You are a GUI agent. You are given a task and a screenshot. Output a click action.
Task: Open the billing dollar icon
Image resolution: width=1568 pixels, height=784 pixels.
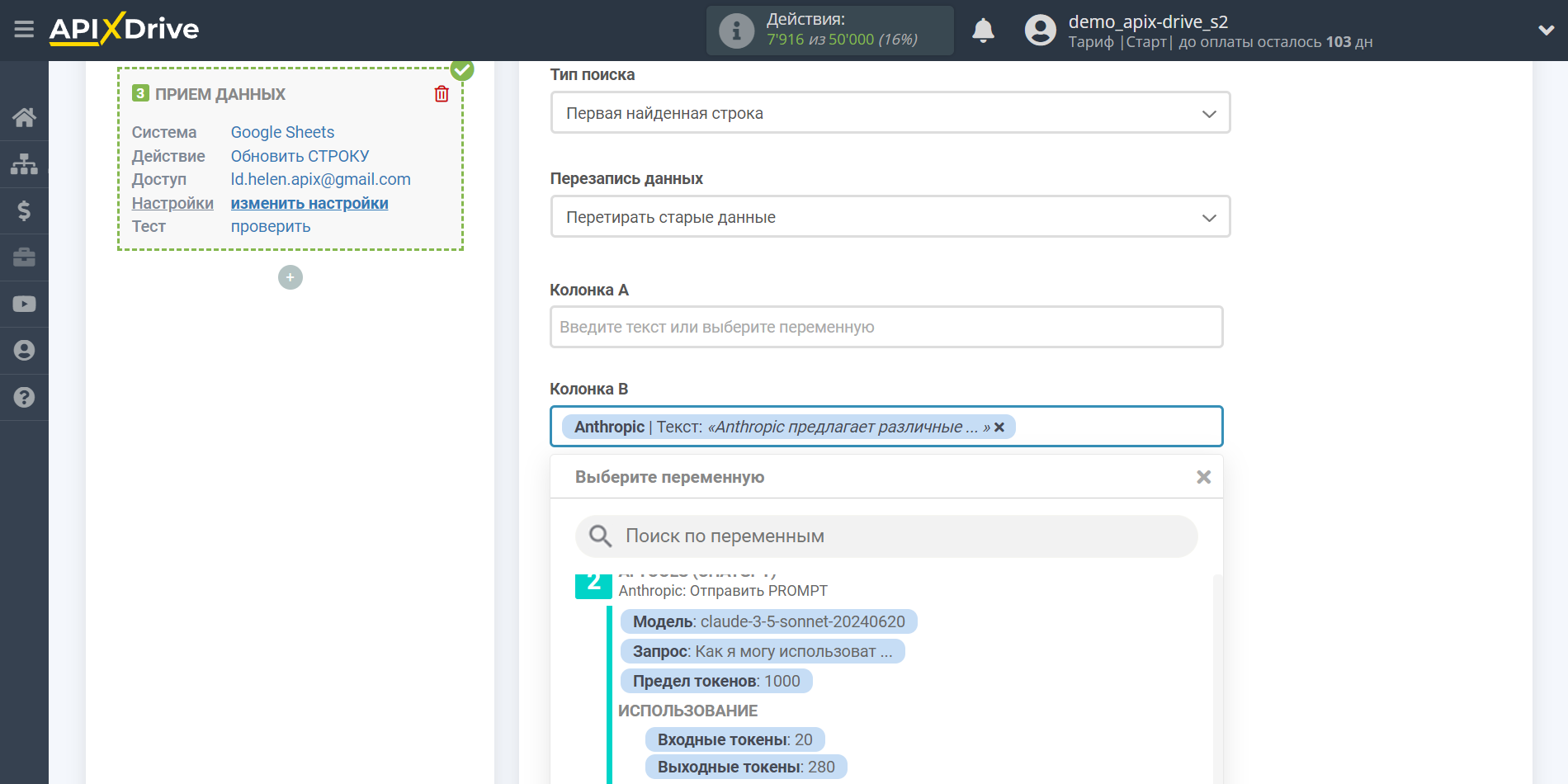tap(24, 210)
